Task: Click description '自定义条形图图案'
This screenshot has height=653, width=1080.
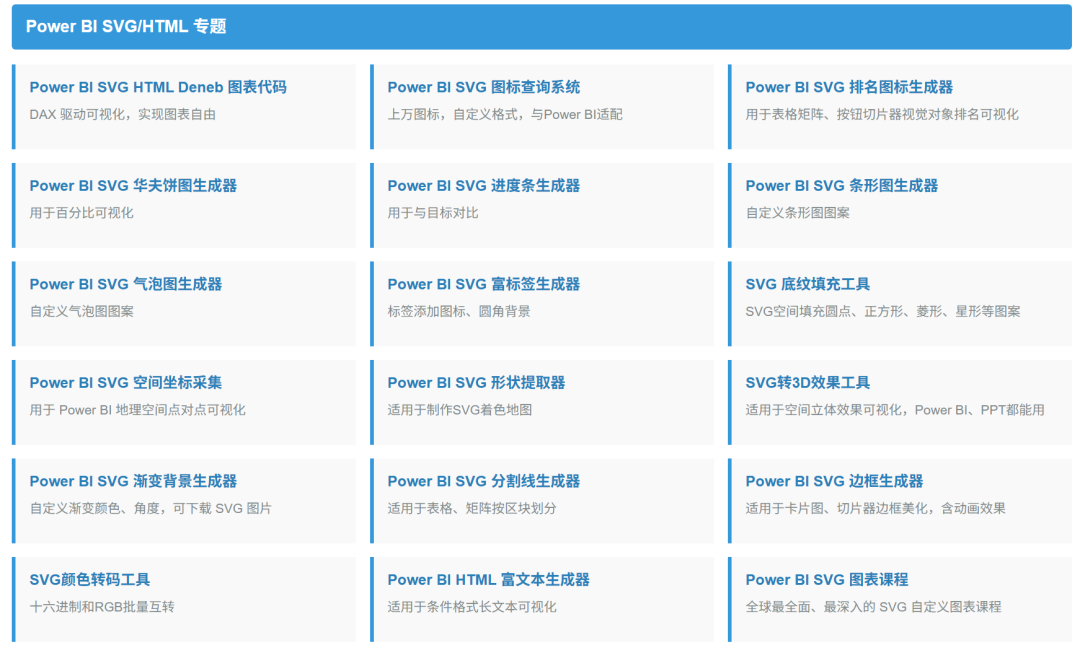Action: click(798, 214)
